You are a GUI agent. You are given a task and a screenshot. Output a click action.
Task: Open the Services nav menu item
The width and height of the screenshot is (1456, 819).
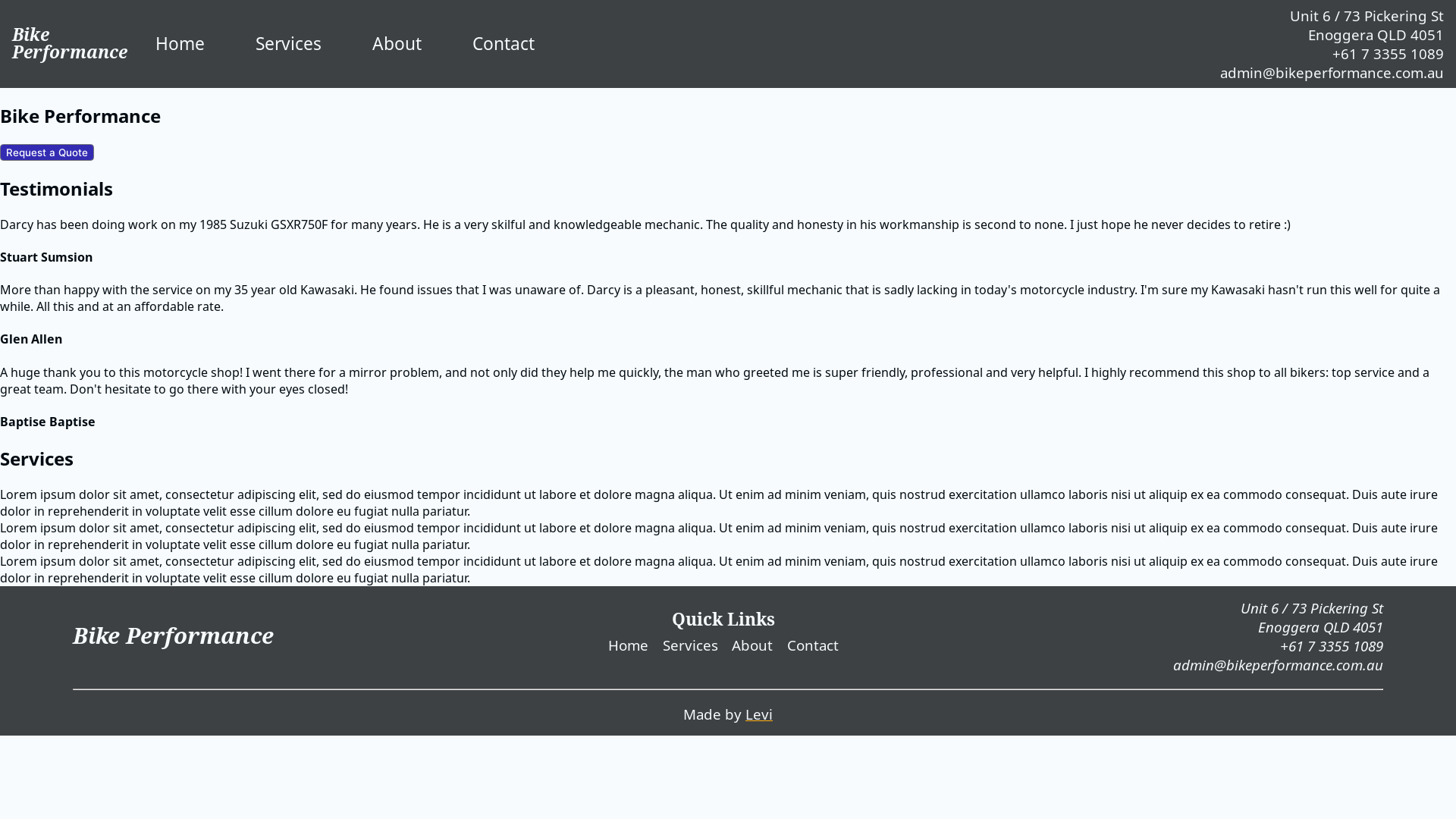[x=288, y=43]
